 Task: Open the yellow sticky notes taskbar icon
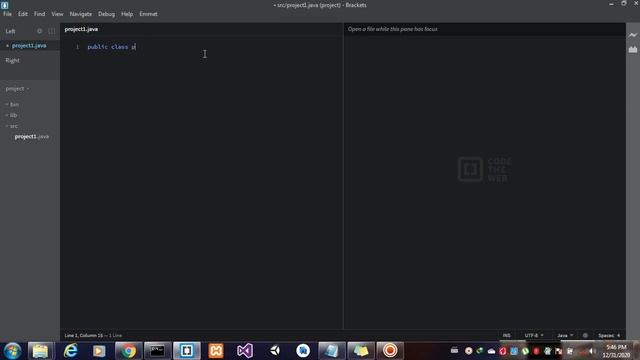(x=361, y=351)
